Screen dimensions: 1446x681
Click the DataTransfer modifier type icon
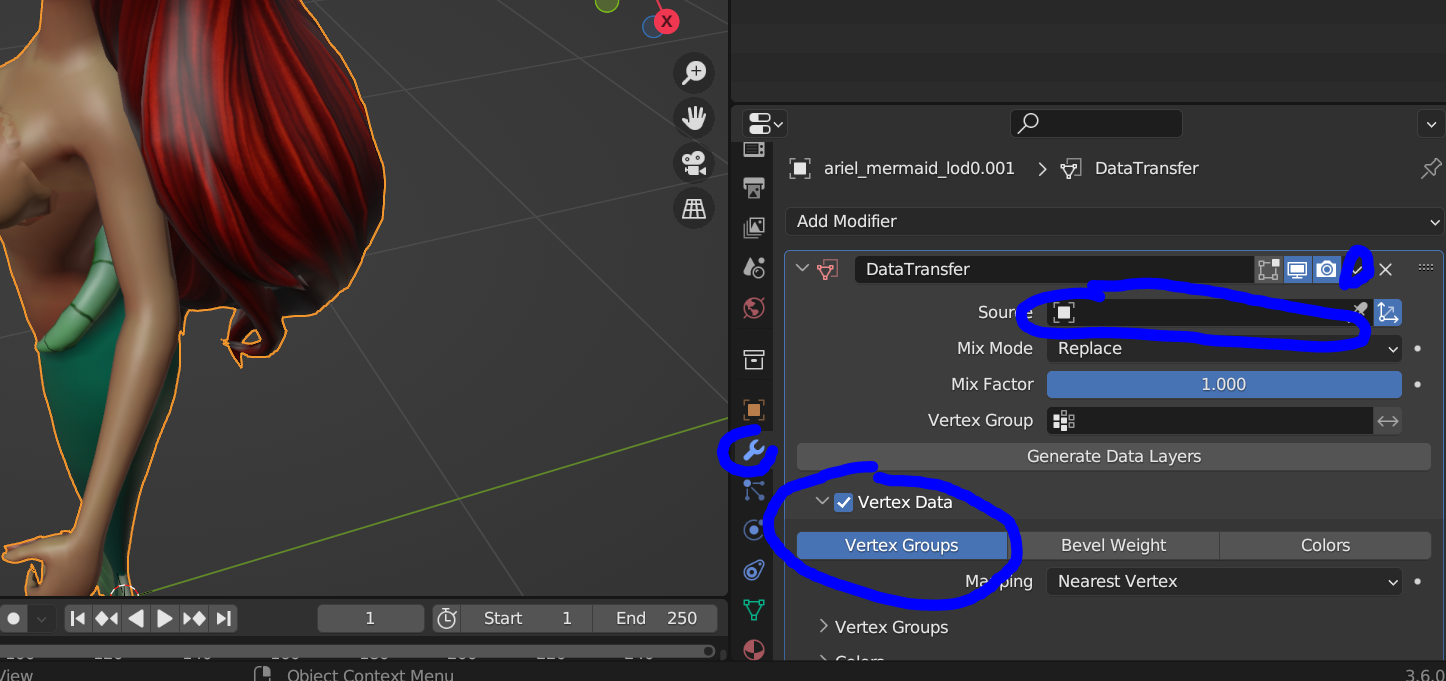pos(828,269)
